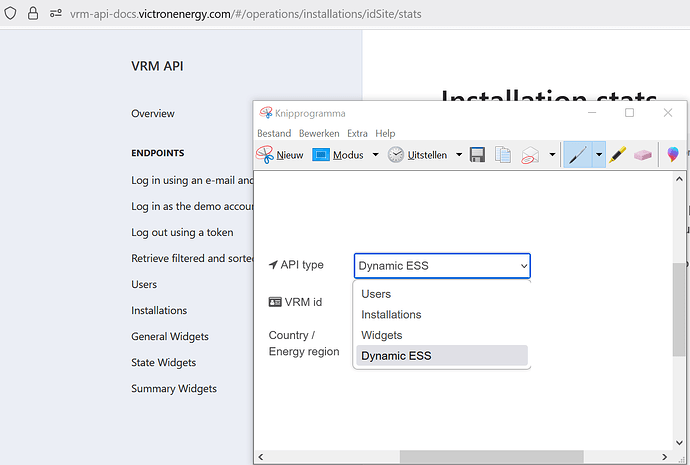
Task: Expand the Uitstellen dropdown arrow
Action: (459, 155)
